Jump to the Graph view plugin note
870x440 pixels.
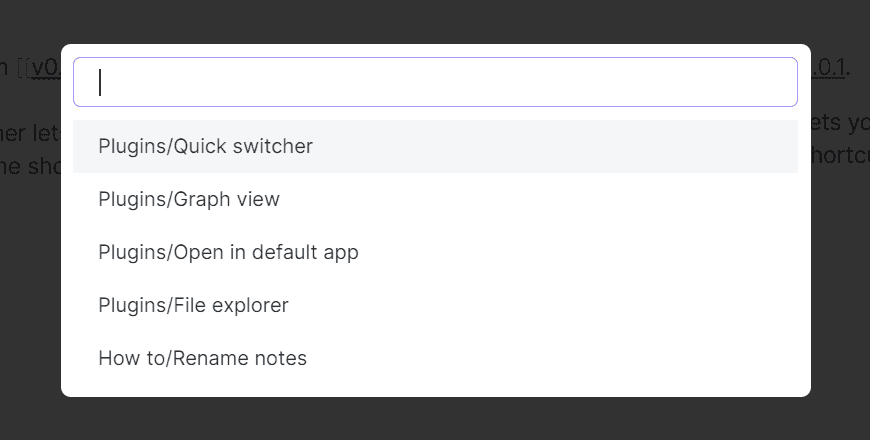[x=189, y=199]
